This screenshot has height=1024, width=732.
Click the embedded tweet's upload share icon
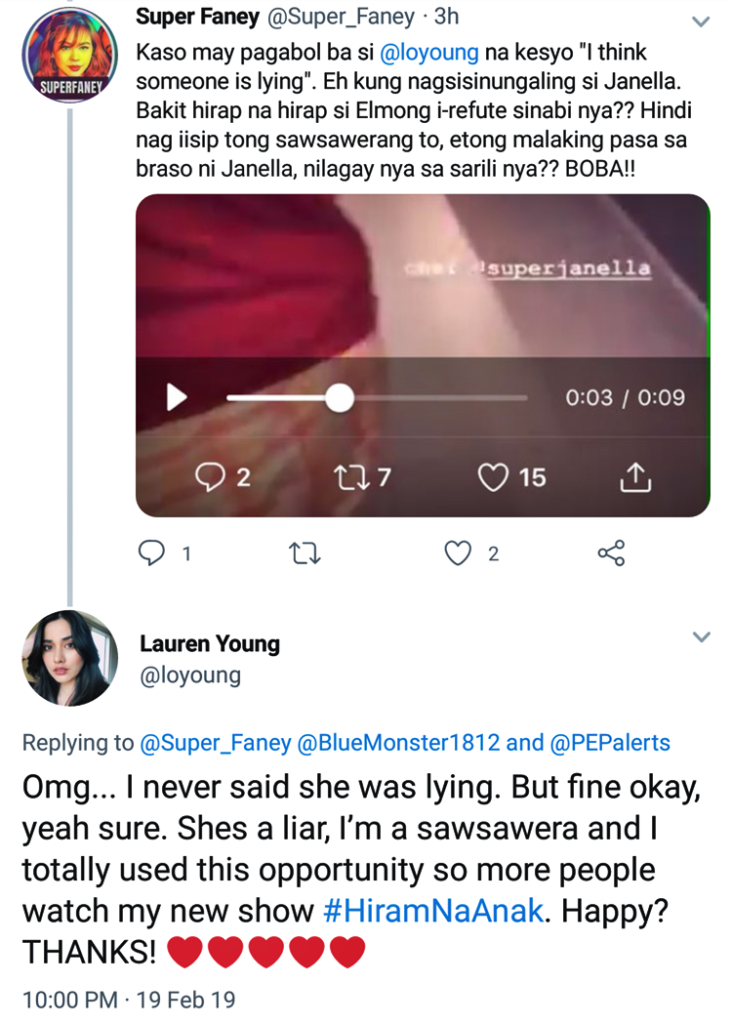tap(635, 478)
